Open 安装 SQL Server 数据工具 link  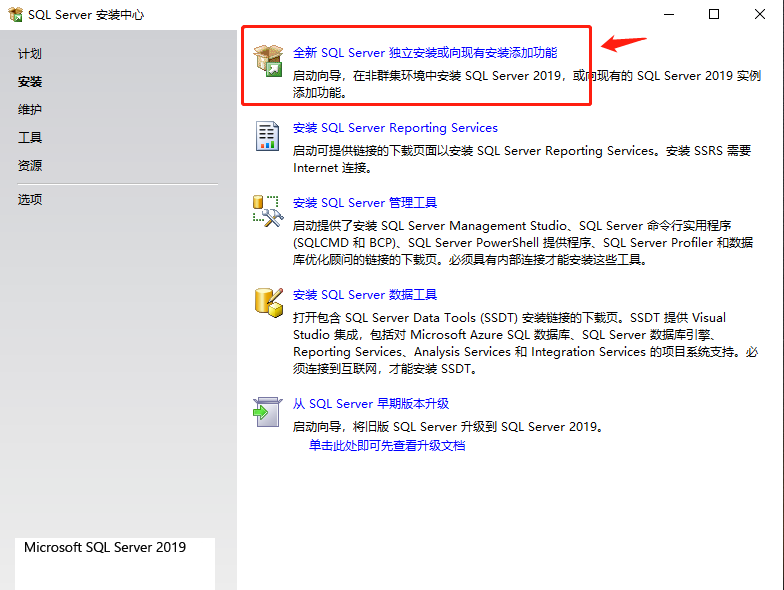(x=364, y=294)
